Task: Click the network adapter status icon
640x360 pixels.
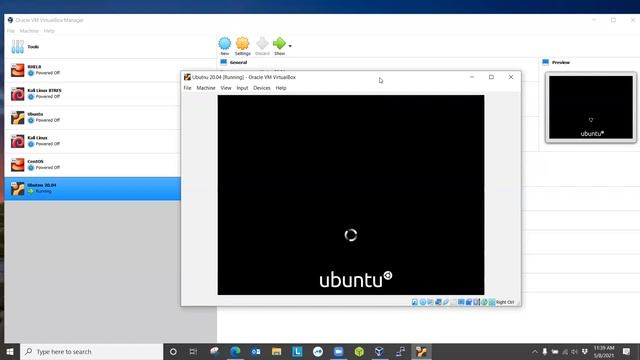Action: (438, 302)
